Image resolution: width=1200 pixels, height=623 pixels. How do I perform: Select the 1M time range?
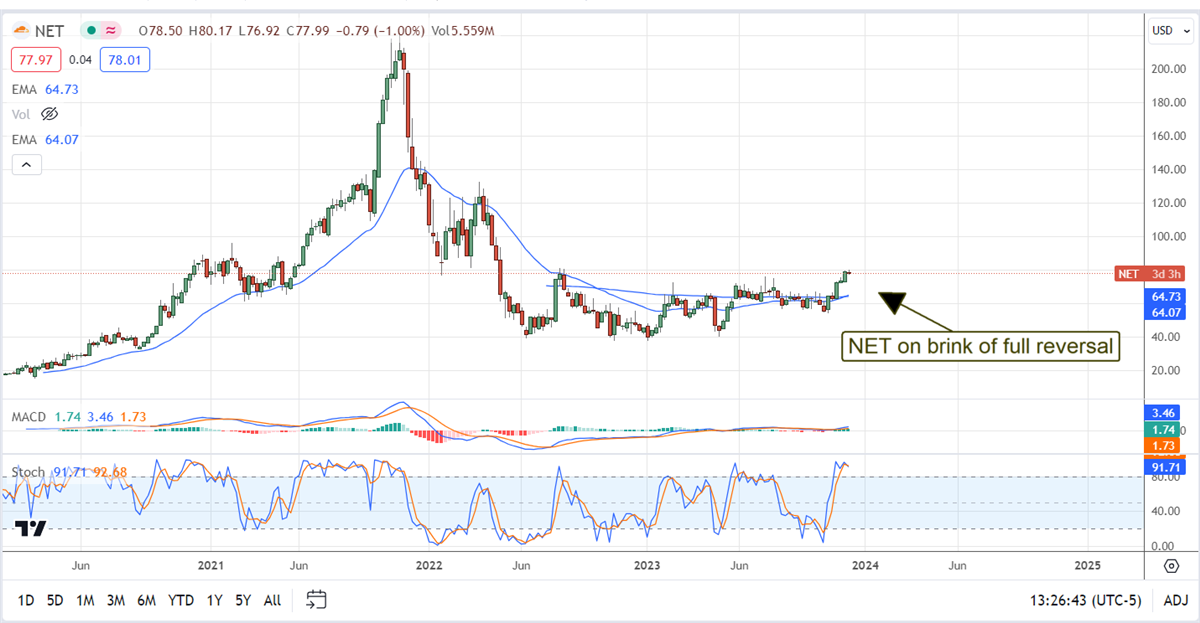point(85,601)
